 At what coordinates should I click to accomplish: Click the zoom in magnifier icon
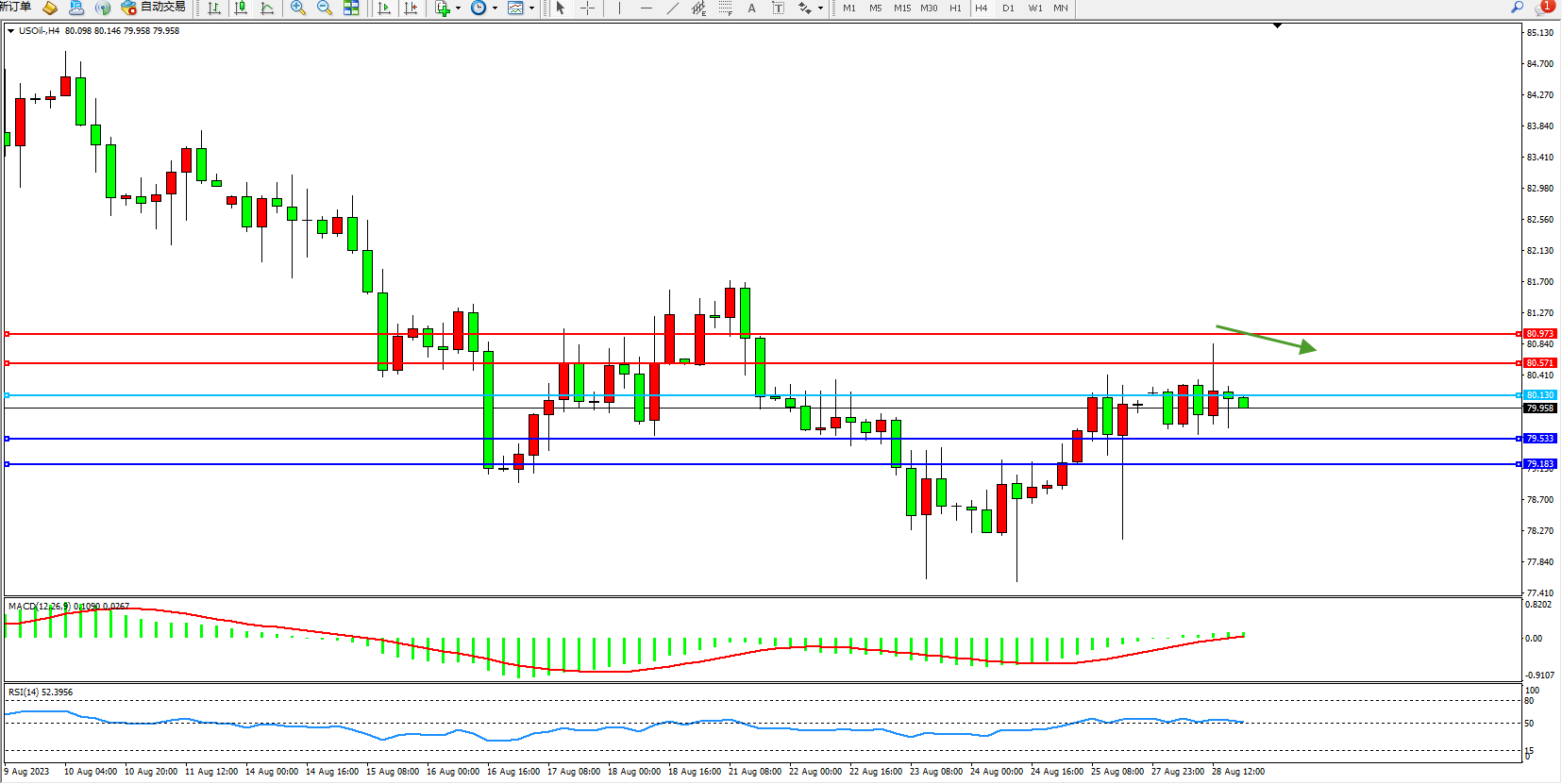click(298, 8)
